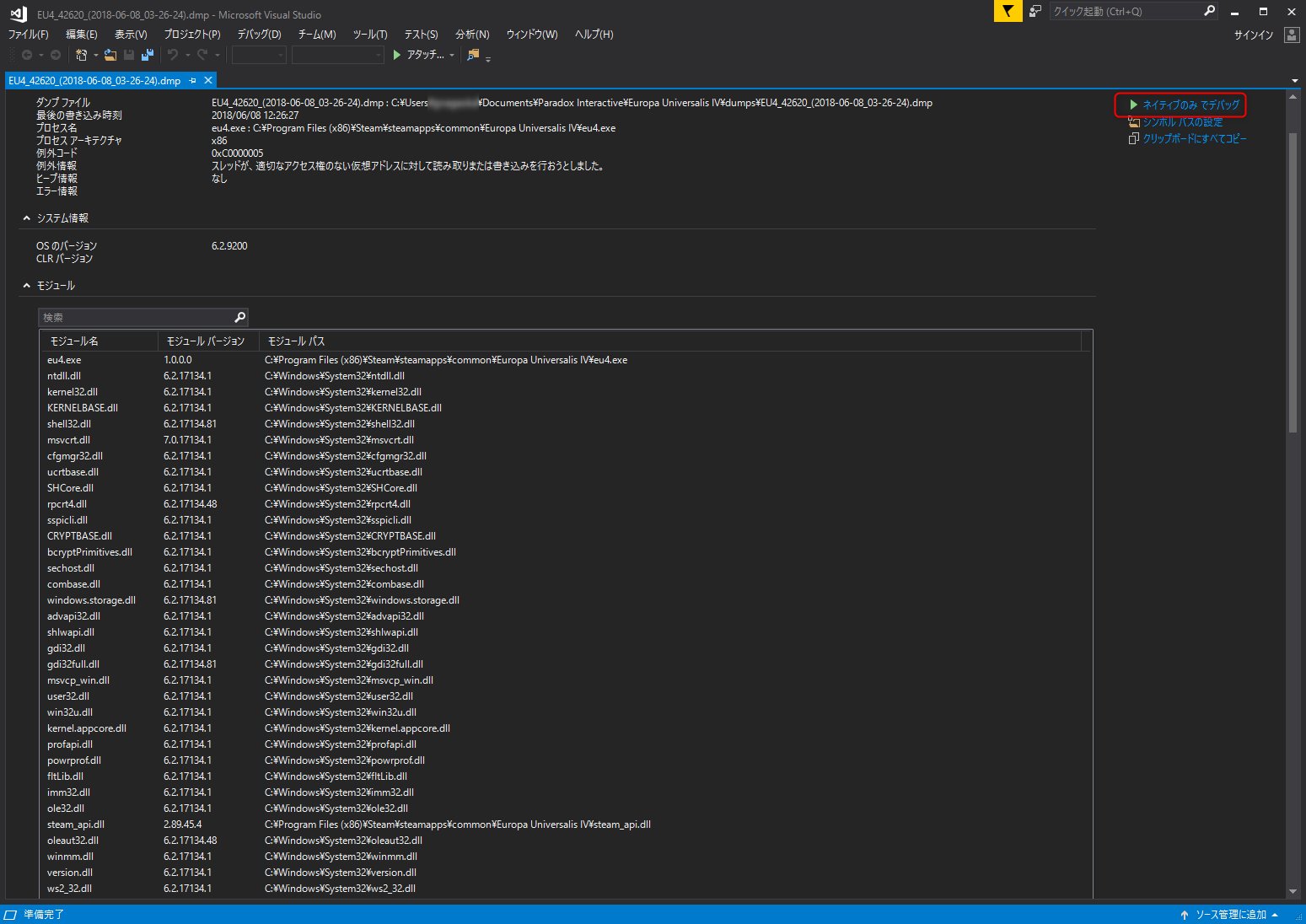Click the open file folder icon
The height and width of the screenshot is (924, 1306).
pos(110,55)
